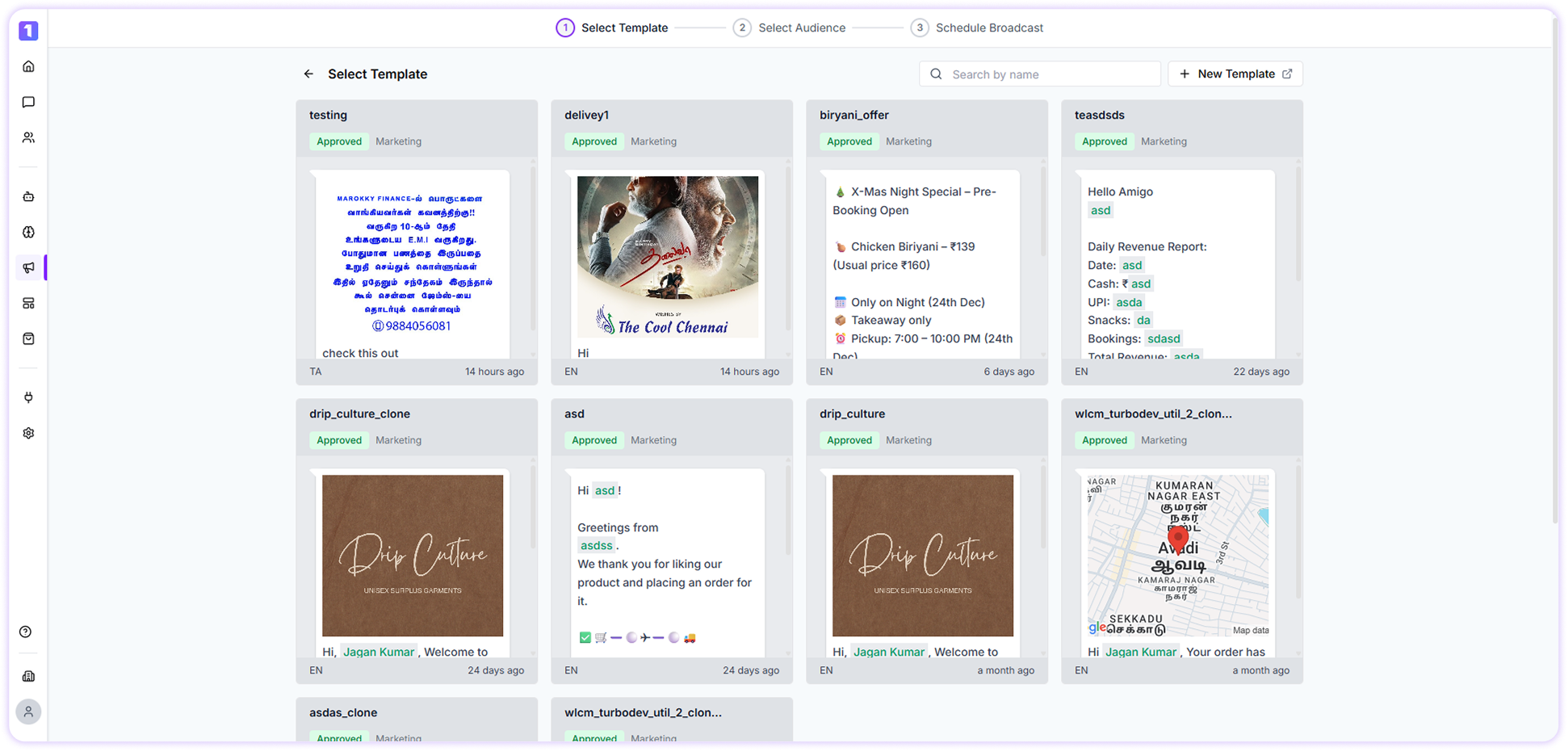Select the testing template card

tap(417, 242)
